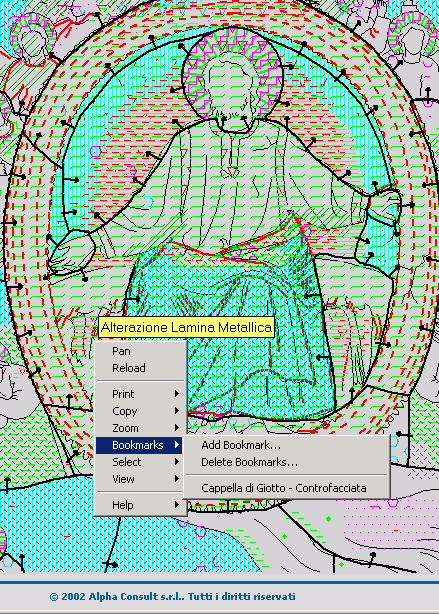The image size is (439, 614).
Task: Open the Print submenu
Action: [x=140, y=394]
